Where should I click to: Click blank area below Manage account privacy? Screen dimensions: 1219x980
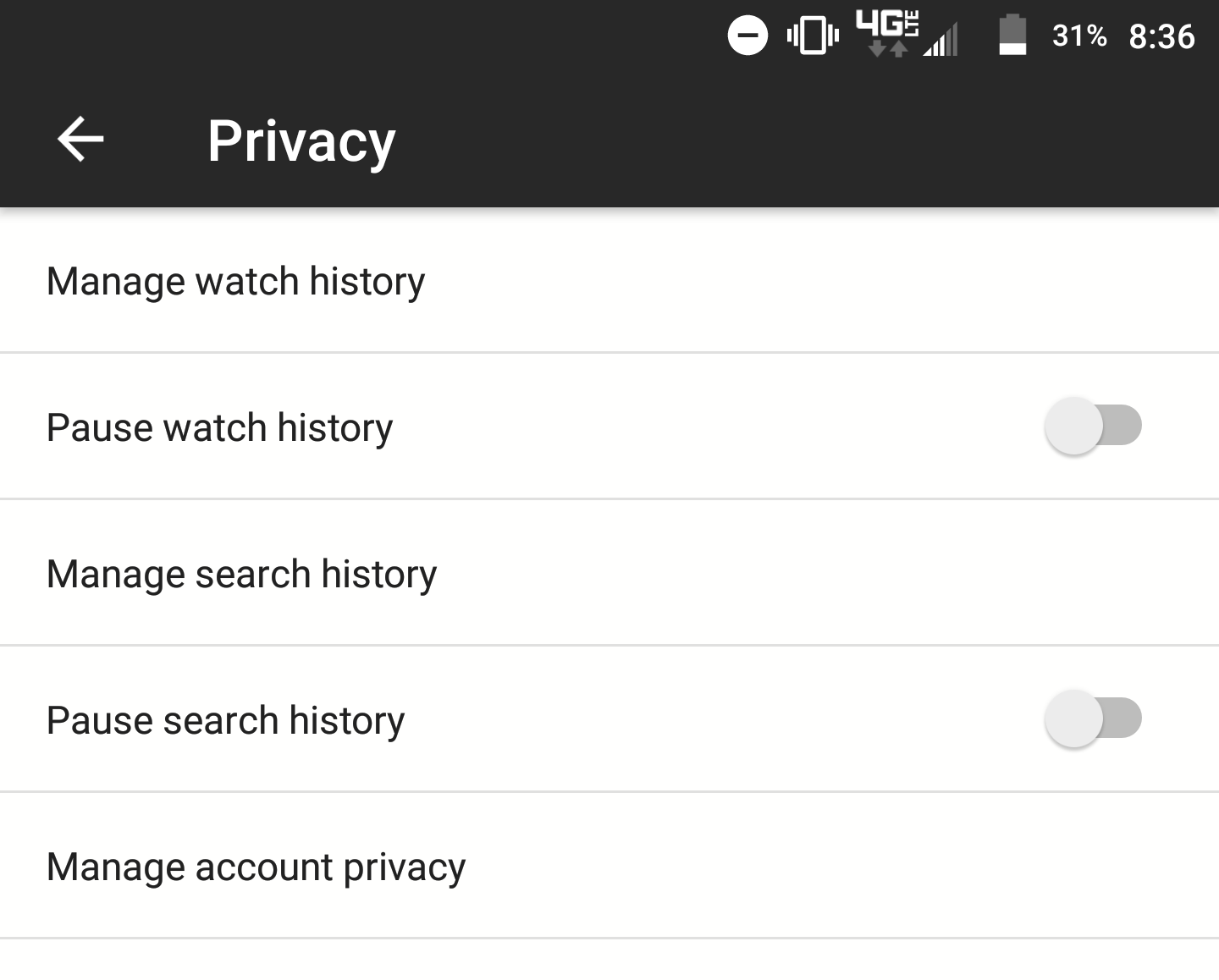tap(609, 961)
